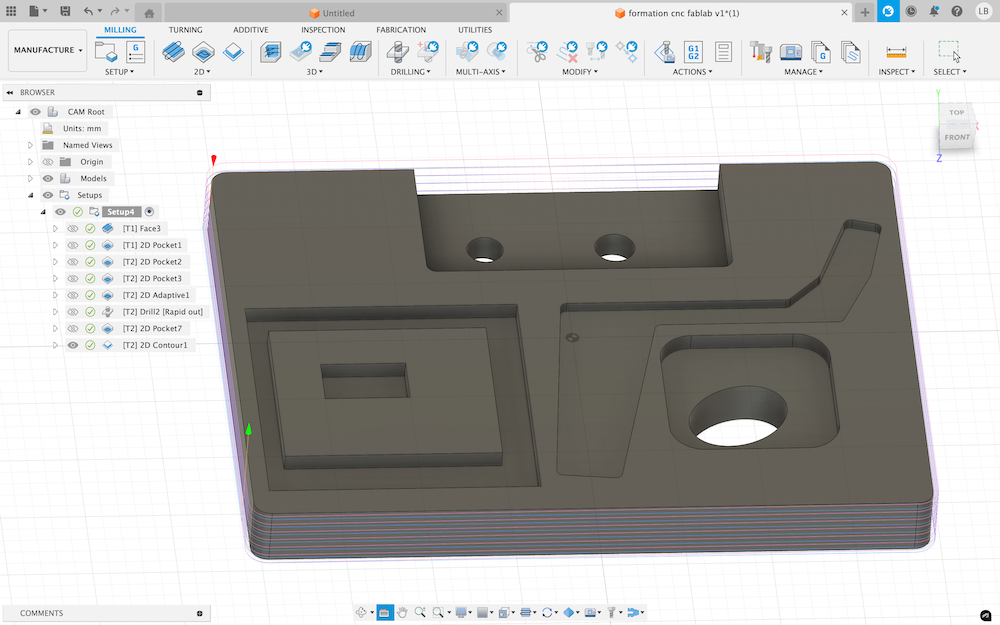
Task: Open Help with the question mark
Action: click(x=957, y=11)
